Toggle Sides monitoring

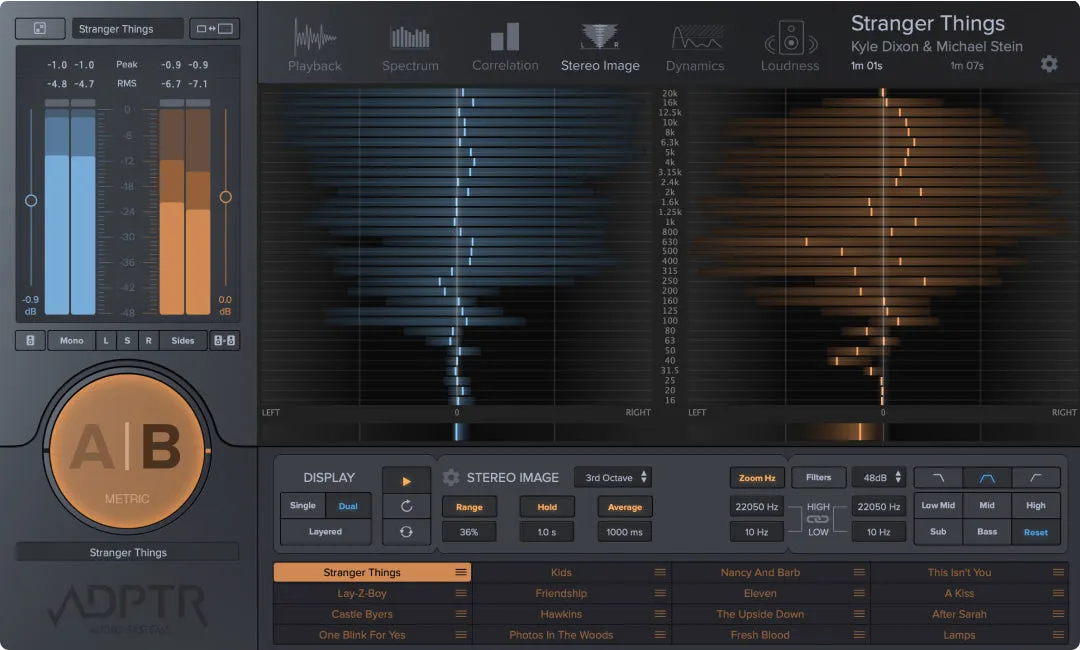coord(183,340)
